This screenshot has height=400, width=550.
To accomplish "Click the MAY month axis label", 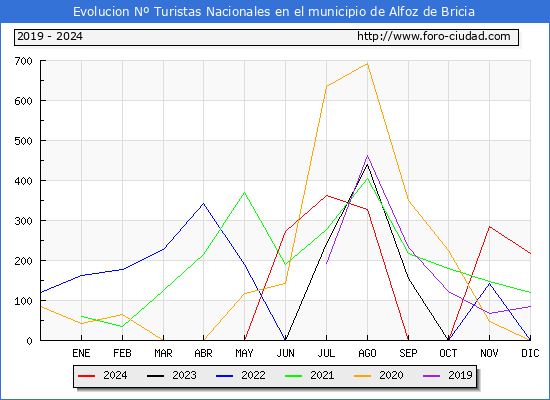I will [x=244, y=353].
